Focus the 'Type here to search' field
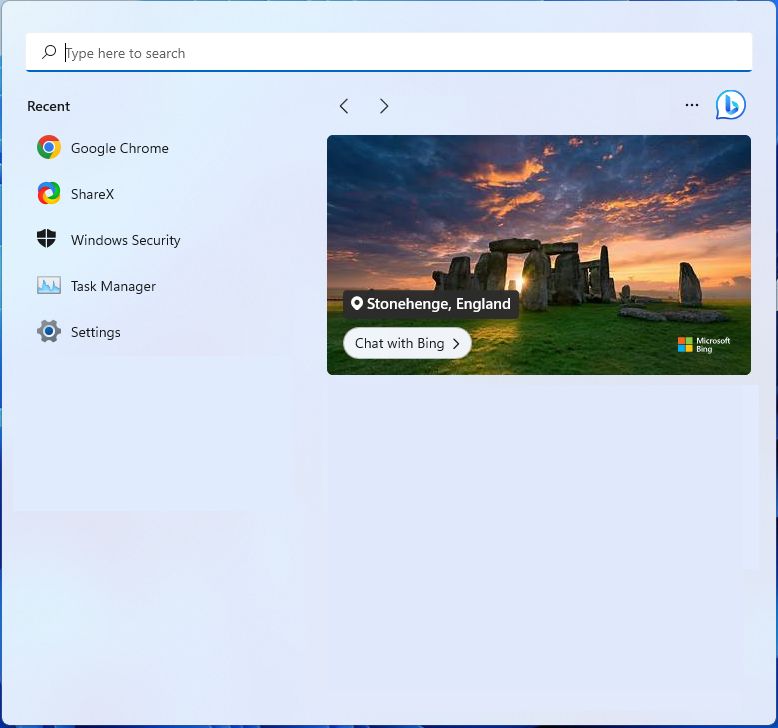The width and height of the screenshot is (778, 728). 400,53
